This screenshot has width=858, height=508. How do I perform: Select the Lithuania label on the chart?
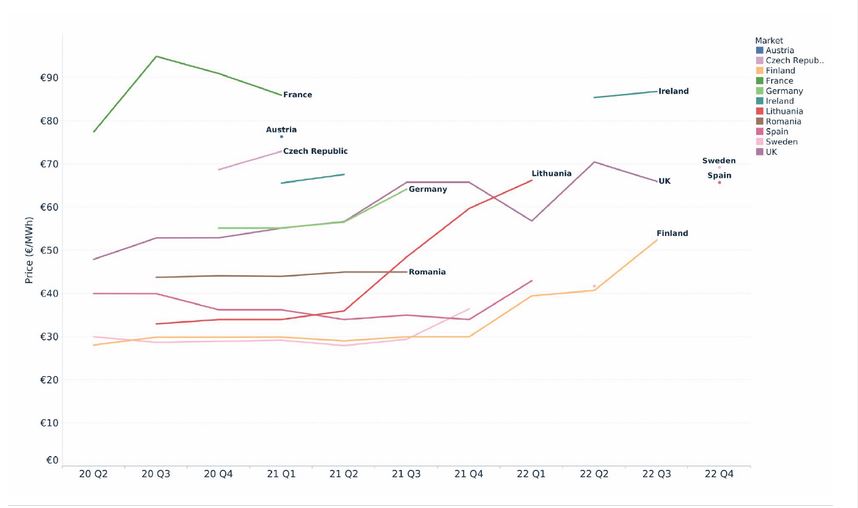point(552,173)
